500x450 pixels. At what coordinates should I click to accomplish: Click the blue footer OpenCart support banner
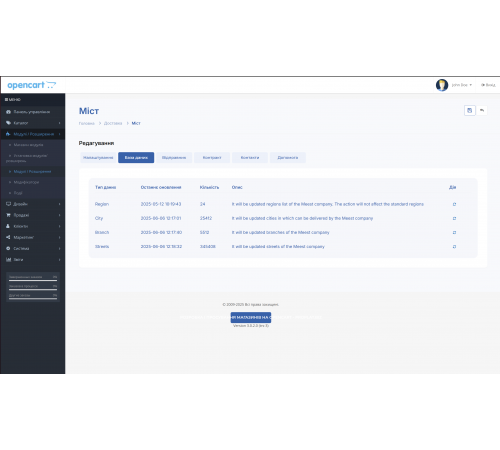tap(251, 317)
